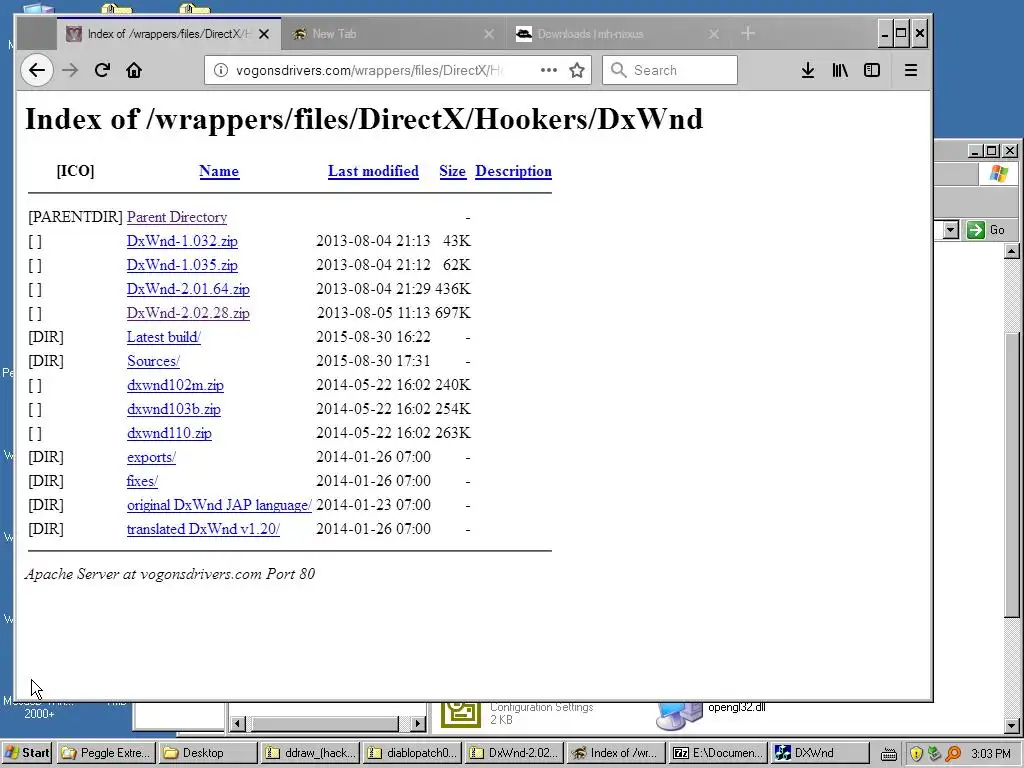
Task: Go back with the browser back arrow
Action: pos(37,70)
